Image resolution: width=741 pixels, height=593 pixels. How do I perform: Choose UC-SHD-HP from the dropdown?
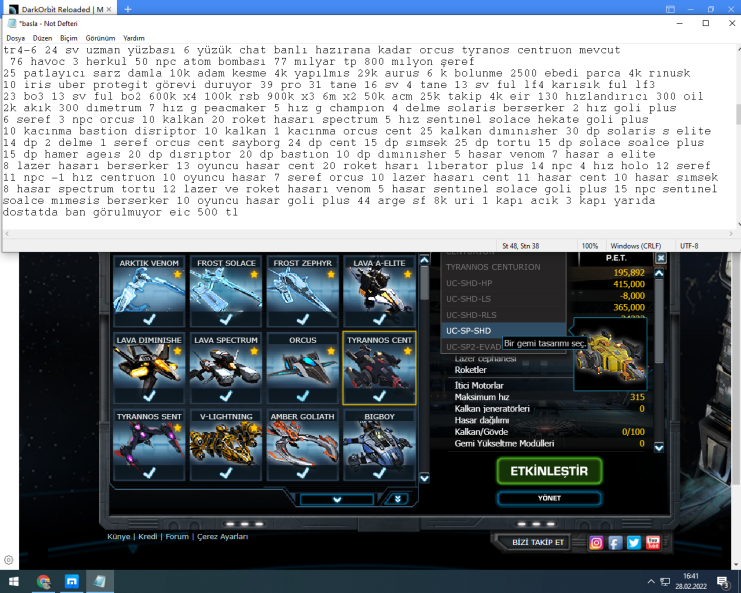coord(503,283)
